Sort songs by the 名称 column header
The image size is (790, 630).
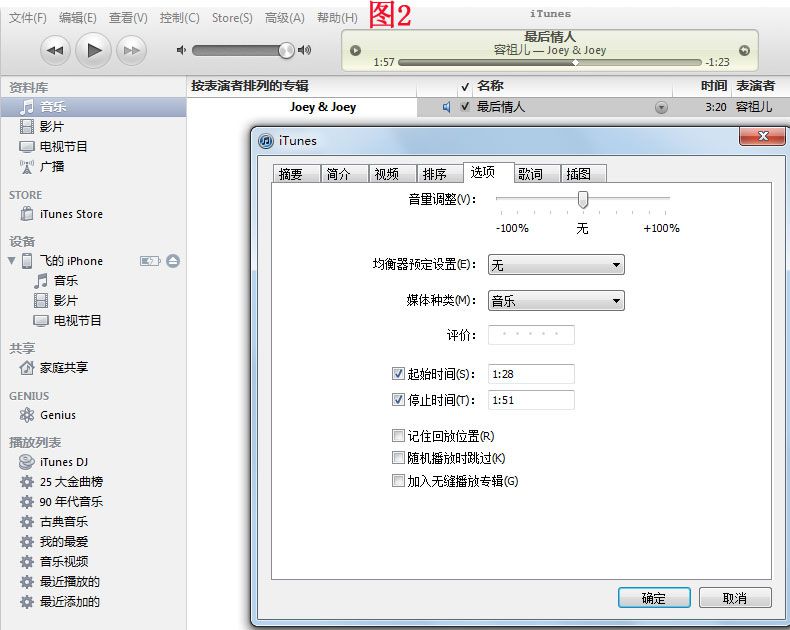tap(572, 86)
